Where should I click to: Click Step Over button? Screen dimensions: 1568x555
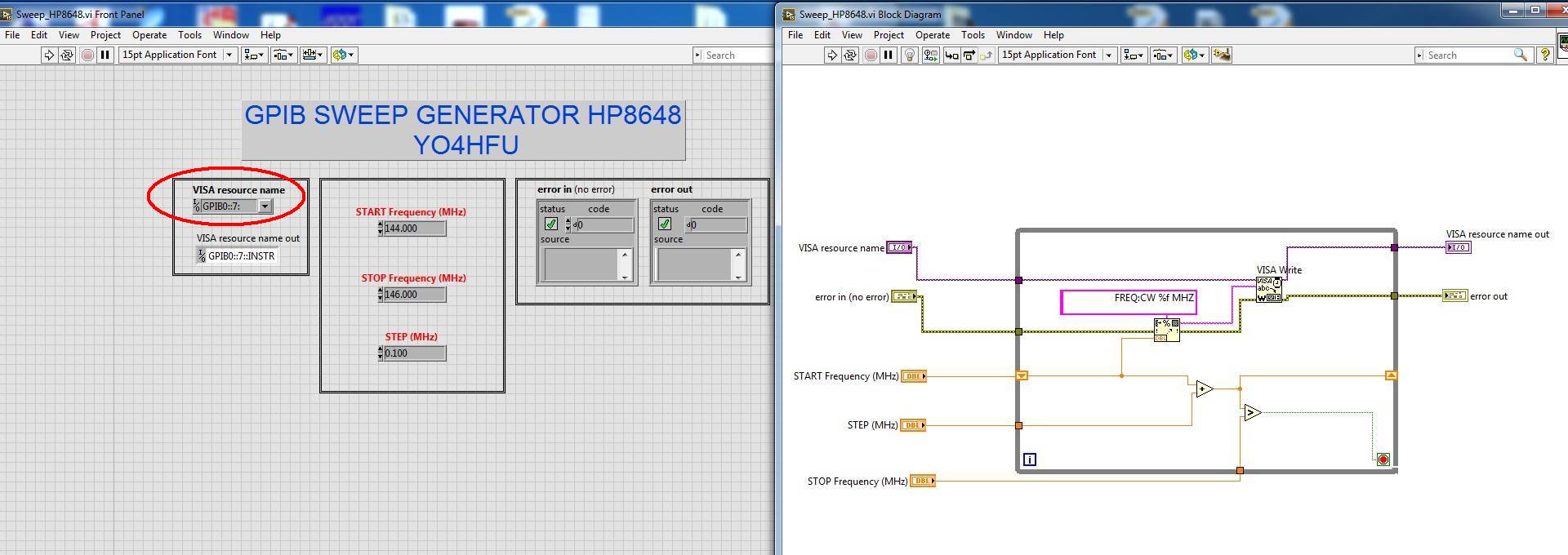tap(969, 55)
